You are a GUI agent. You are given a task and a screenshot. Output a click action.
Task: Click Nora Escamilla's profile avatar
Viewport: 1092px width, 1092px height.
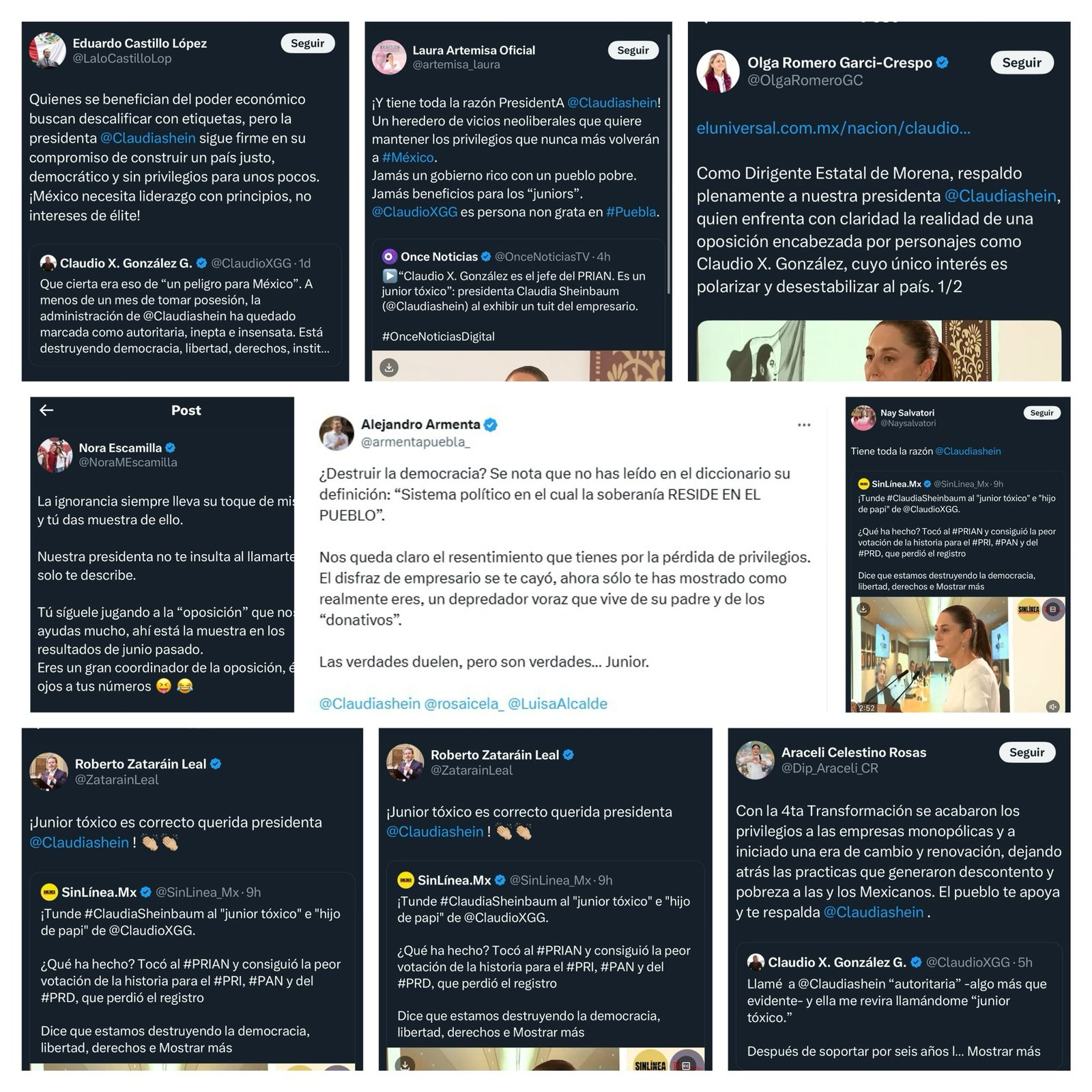pos(55,455)
